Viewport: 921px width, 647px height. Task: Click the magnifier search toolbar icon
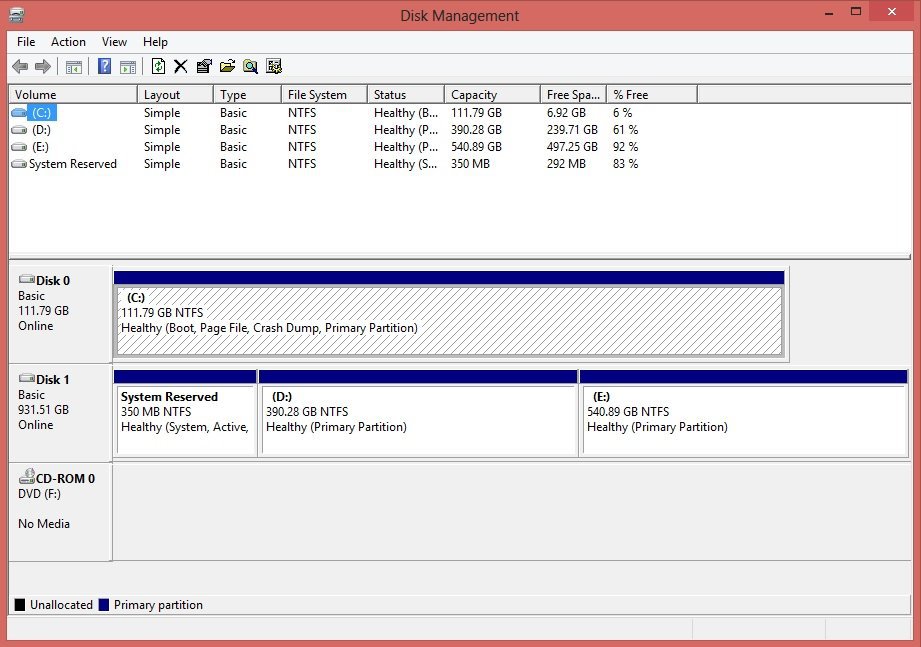tap(250, 66)
